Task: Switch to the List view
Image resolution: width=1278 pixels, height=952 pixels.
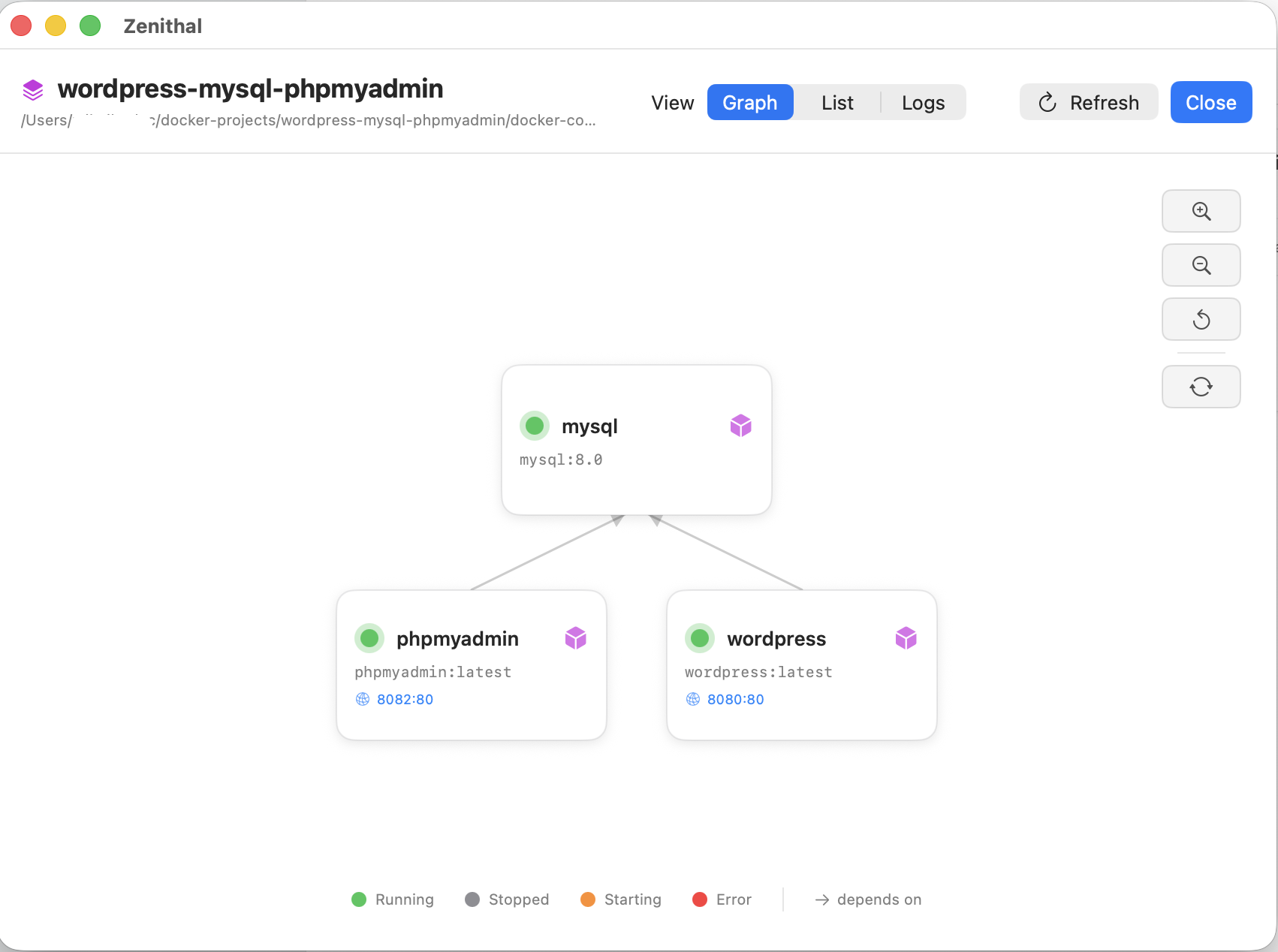Action: pyautogui.click(x=836, y=102)
